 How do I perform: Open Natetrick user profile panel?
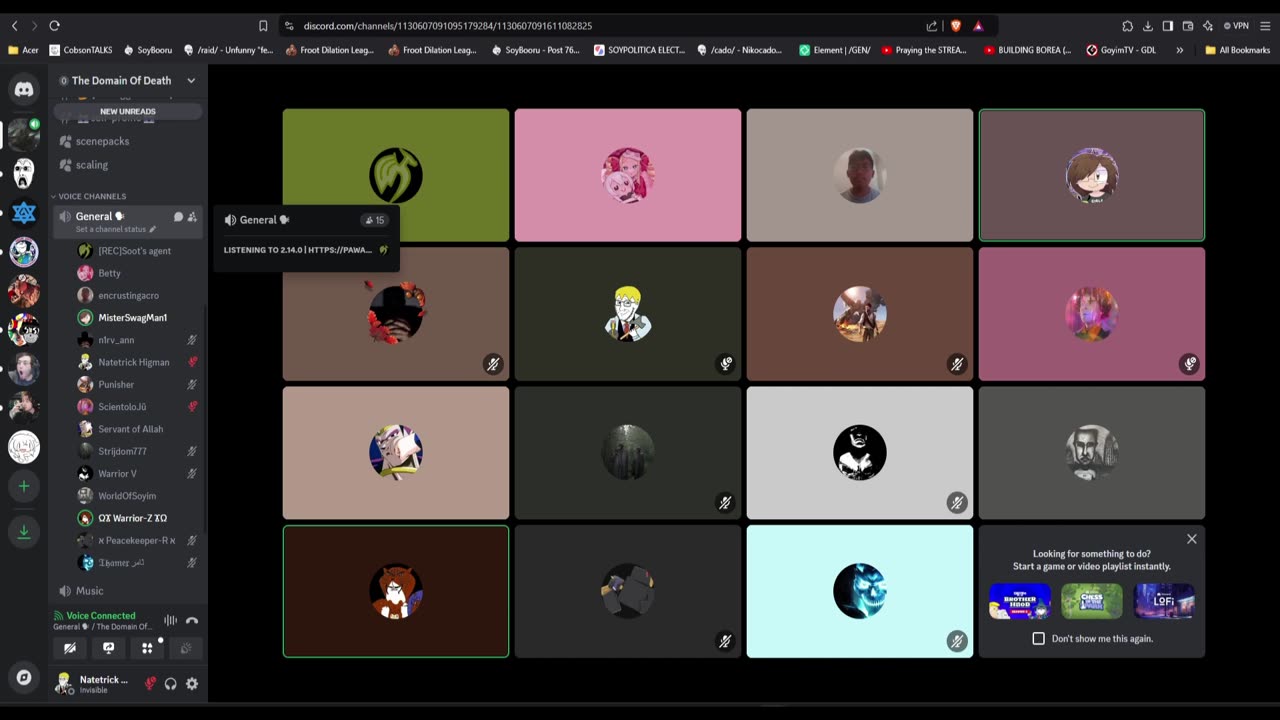coord(95,684)
